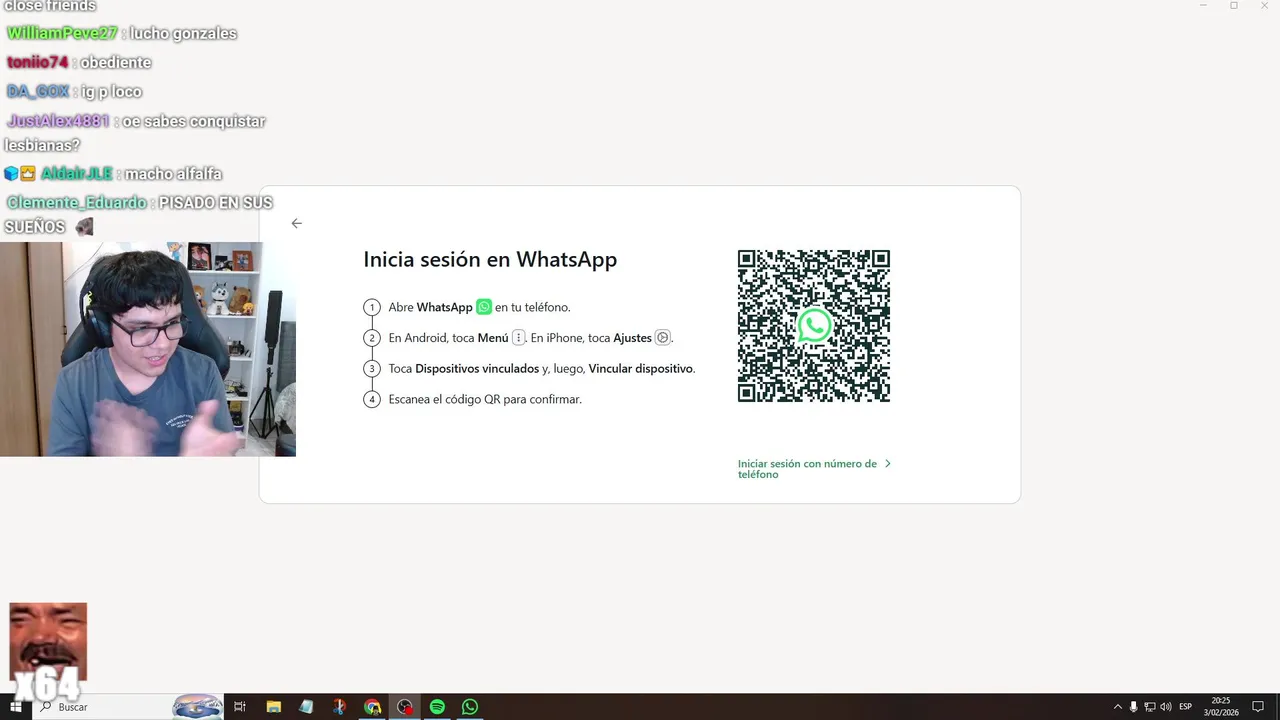The image size is (1280, 720).
Task: Click the WhatsApp taskbar icon
Action: 470,707
